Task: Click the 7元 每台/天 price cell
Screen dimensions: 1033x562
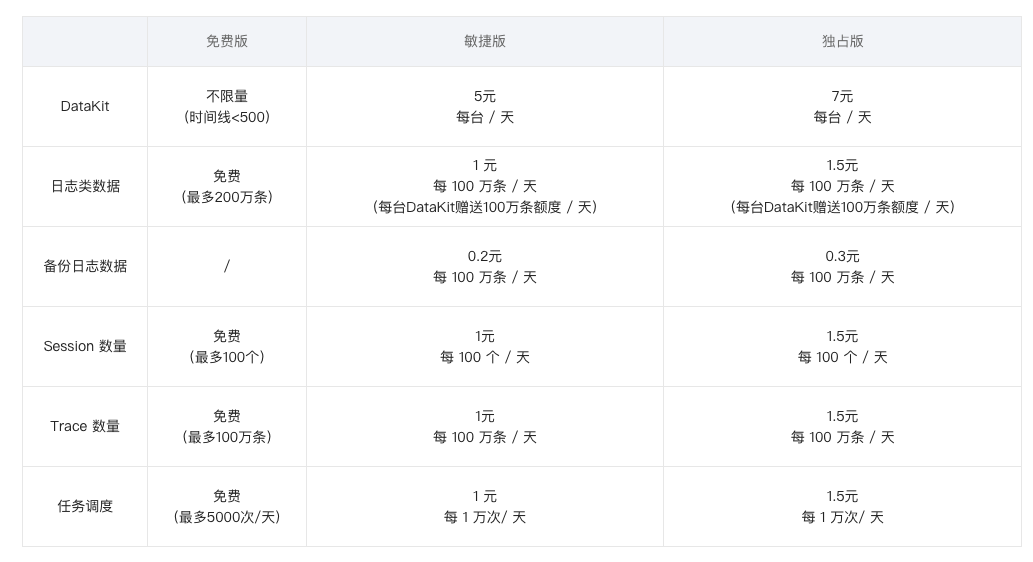Action: [x=843, y=107]
